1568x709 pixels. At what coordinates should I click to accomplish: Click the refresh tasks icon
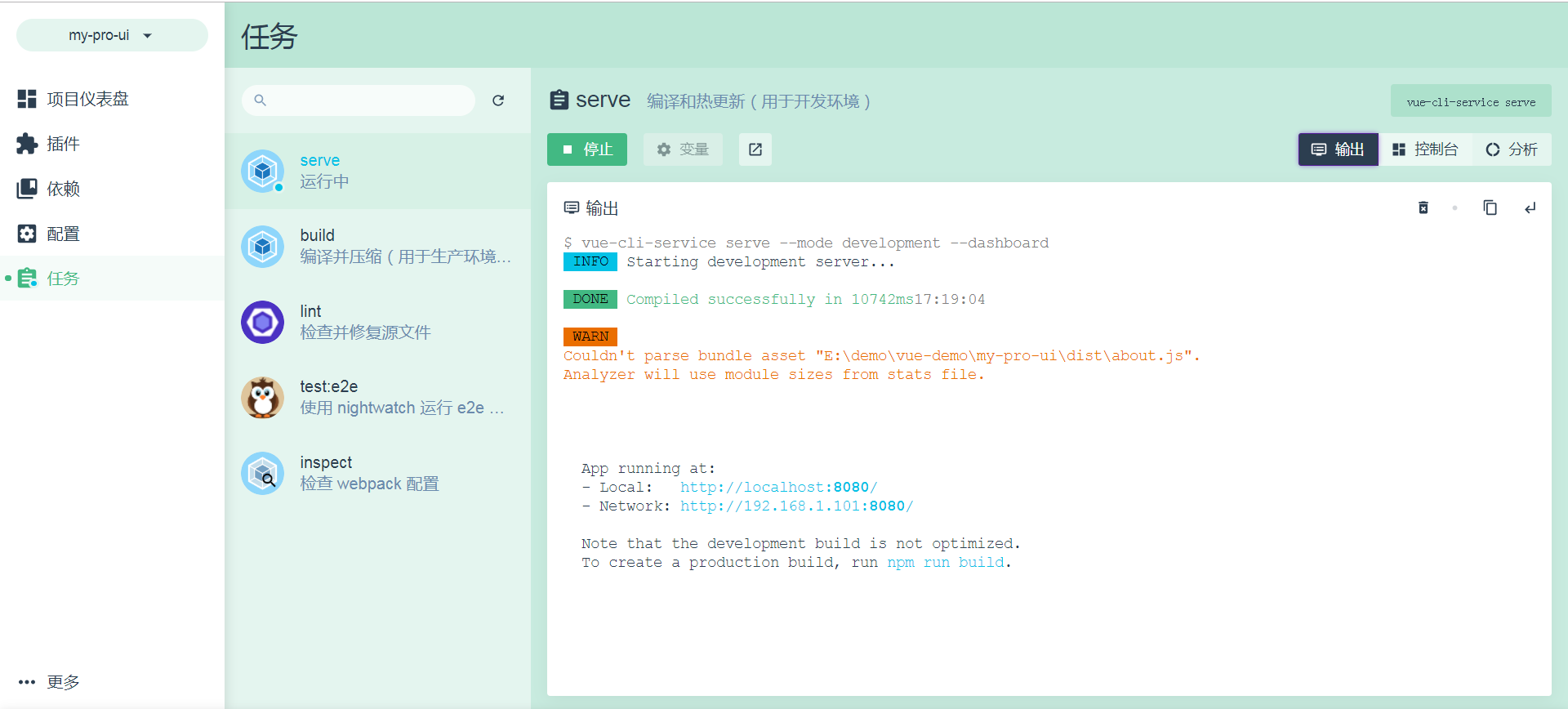click(498, 100)
